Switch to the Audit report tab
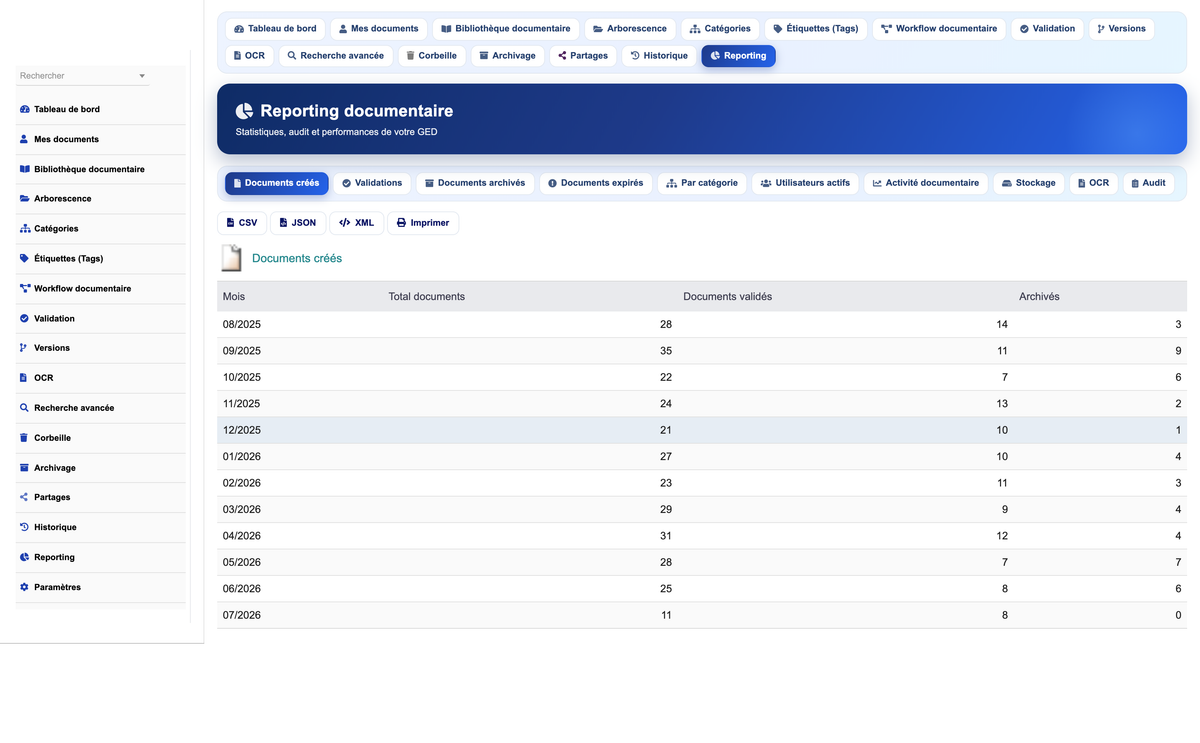Screen dimensions: 1200x743 (x=1148, y=183)
